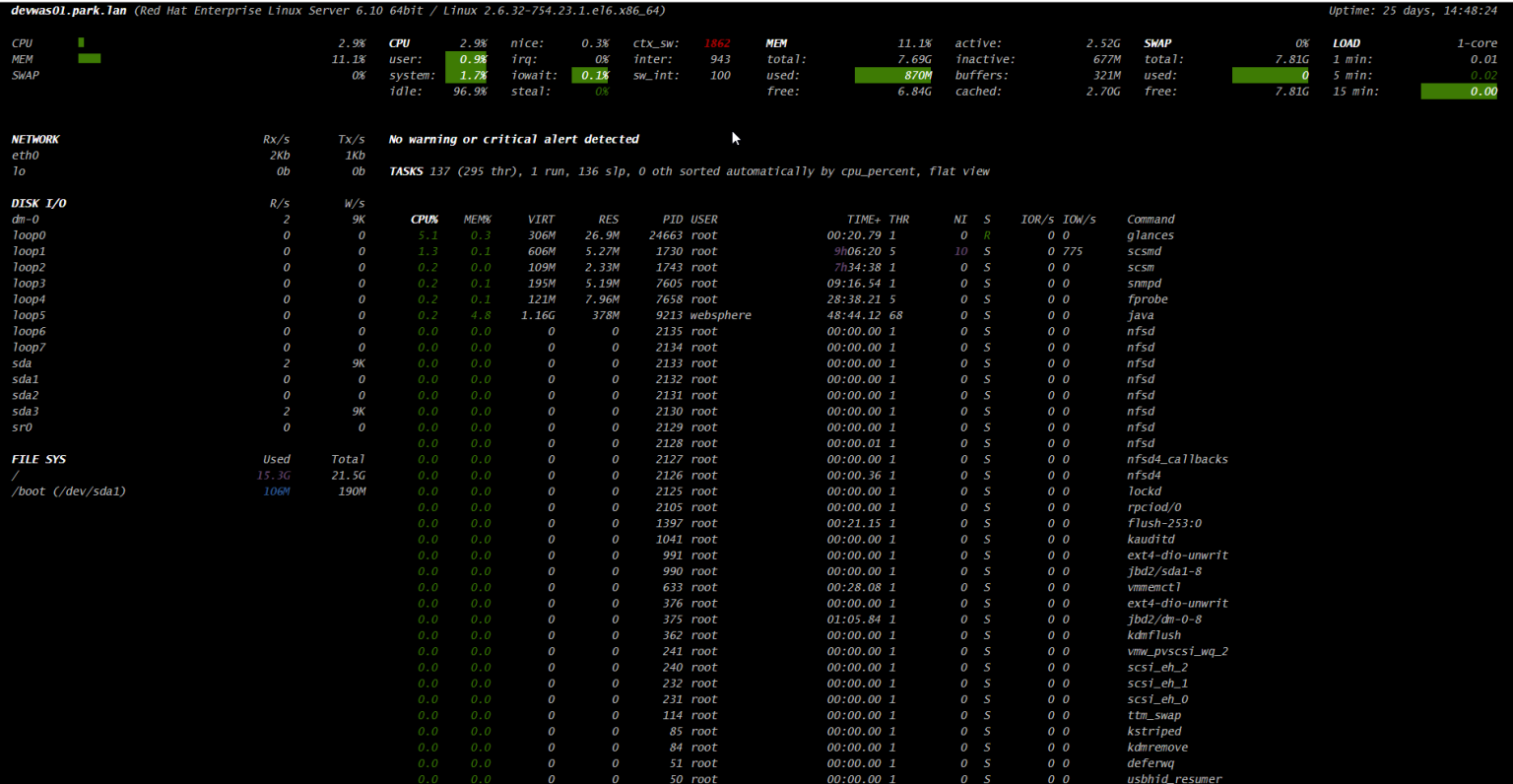The height and width of the screenshot is (784, 1513).
Task: Click the green MEM usage bar at top left
Action: tap(89, 59)
